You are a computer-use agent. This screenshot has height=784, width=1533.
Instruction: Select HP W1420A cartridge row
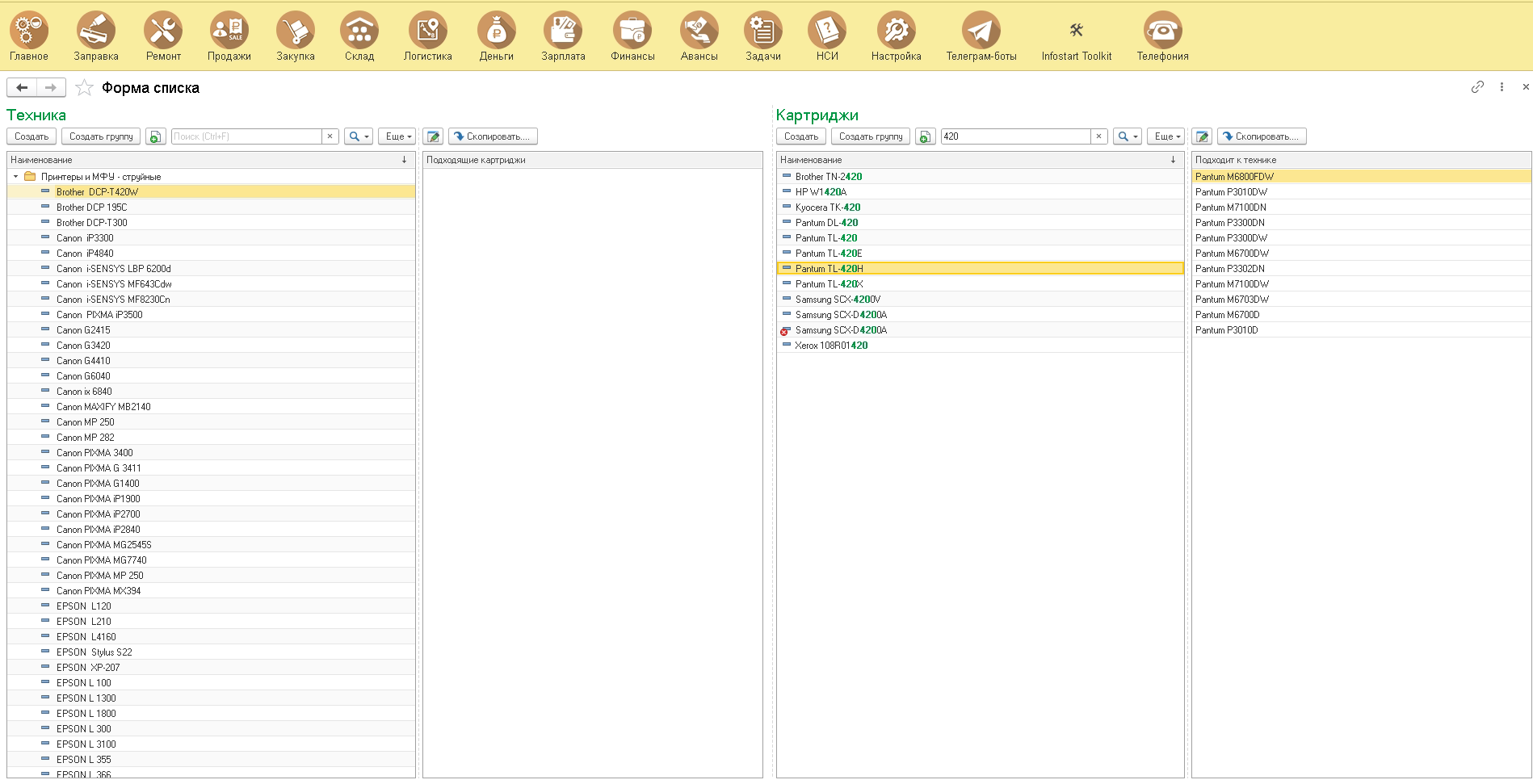point(981,192)
